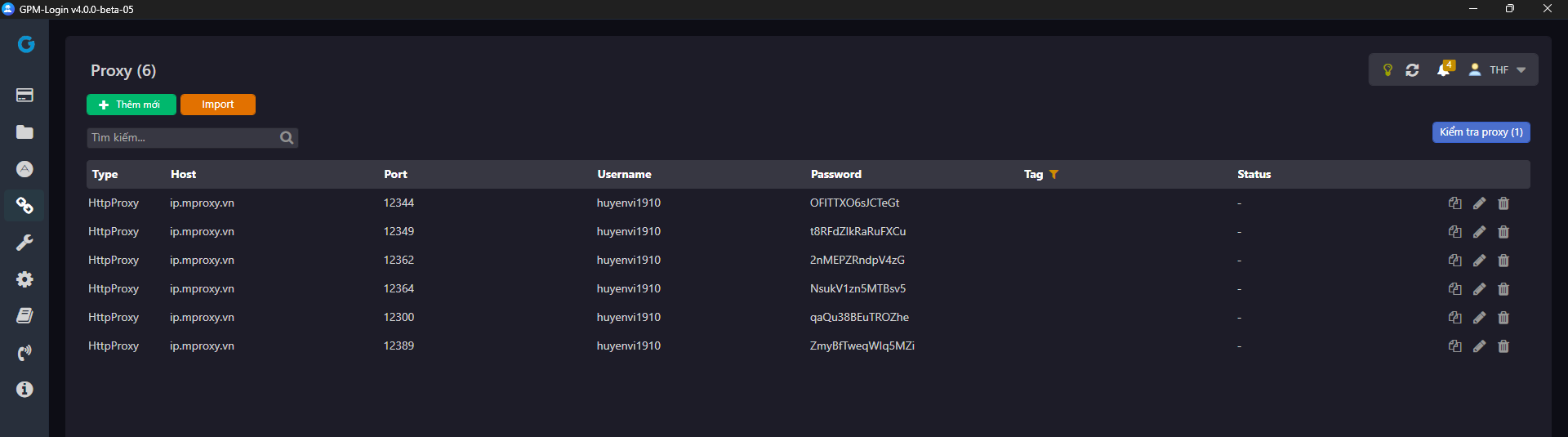This screenshot has width=1568, height=437.
Task: Toggle the lightbulb theme icon
Action: 1387,70
